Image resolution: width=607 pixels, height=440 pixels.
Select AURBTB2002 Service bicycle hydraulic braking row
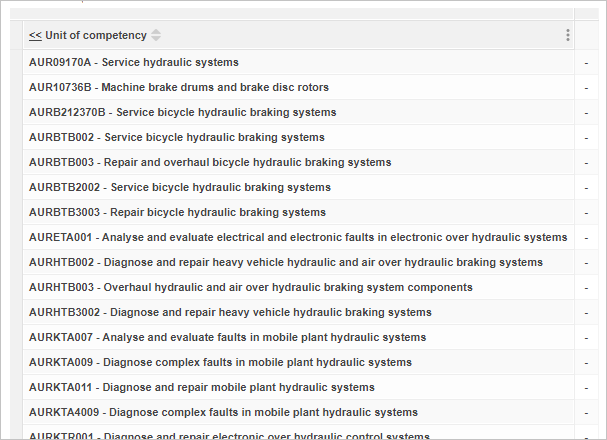[x=180, y=187]
